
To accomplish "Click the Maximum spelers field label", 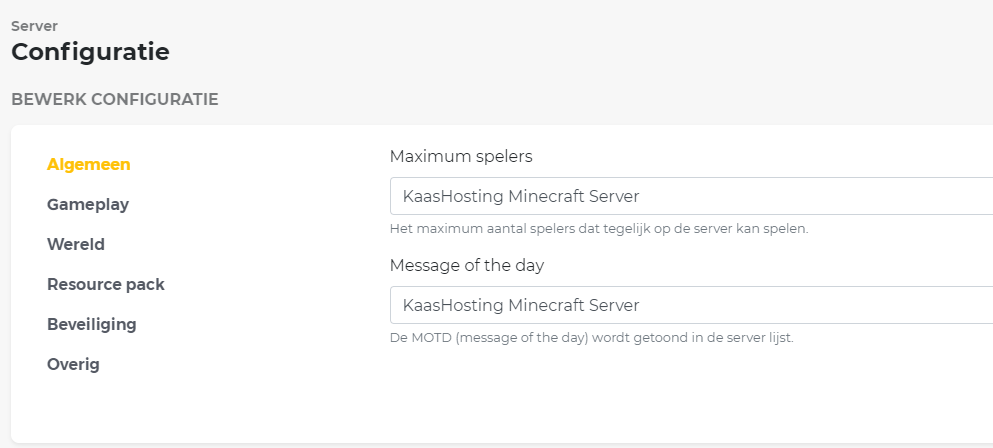I will click(x=461, y=156).
